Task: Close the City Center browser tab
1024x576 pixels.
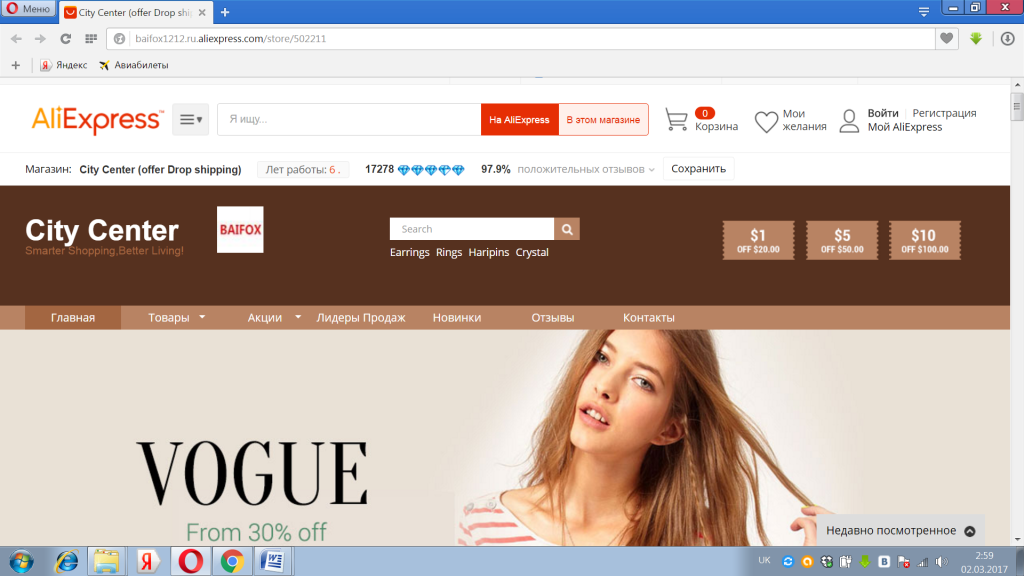Action: click(x=202, y=12)
